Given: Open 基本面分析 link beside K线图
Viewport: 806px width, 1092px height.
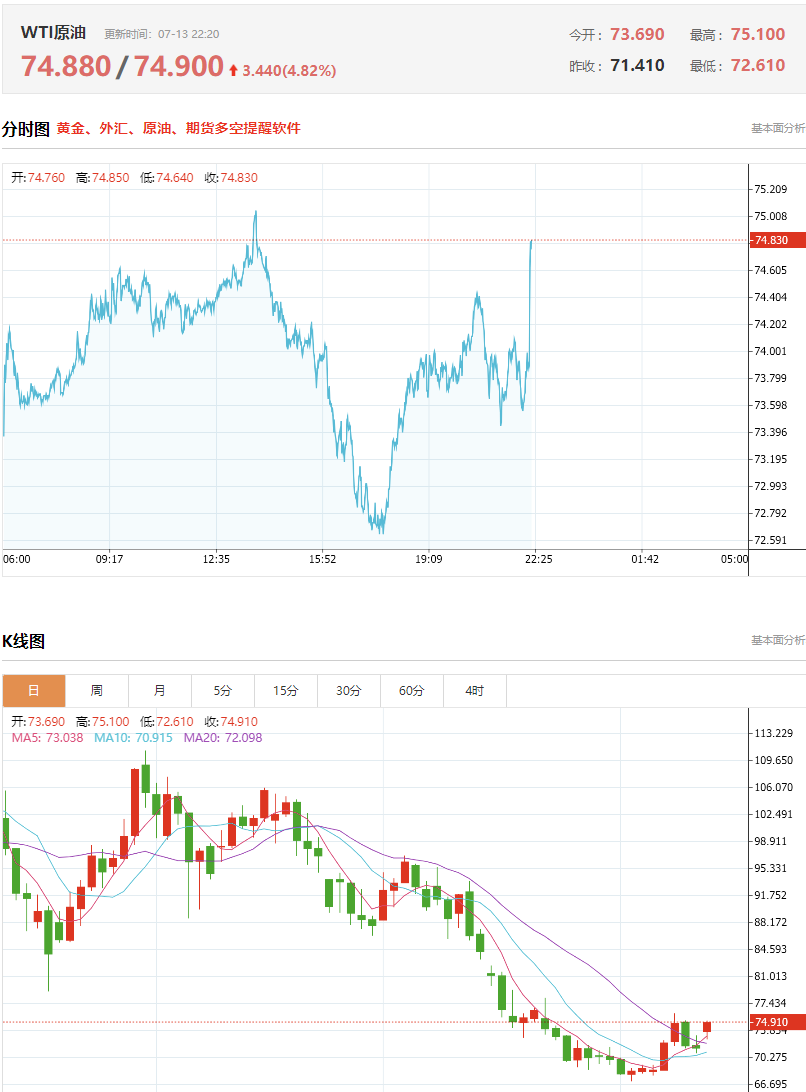Looking at the screenshot, I should 778,640.
